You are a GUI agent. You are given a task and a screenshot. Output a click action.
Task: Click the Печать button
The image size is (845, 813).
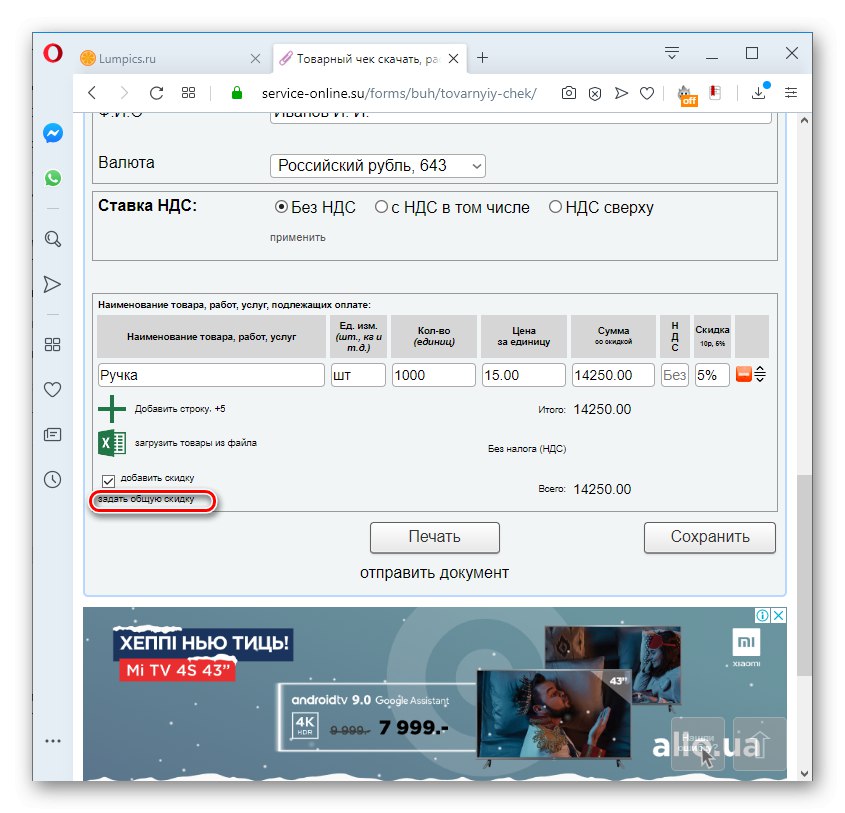(x=435, y=537)
